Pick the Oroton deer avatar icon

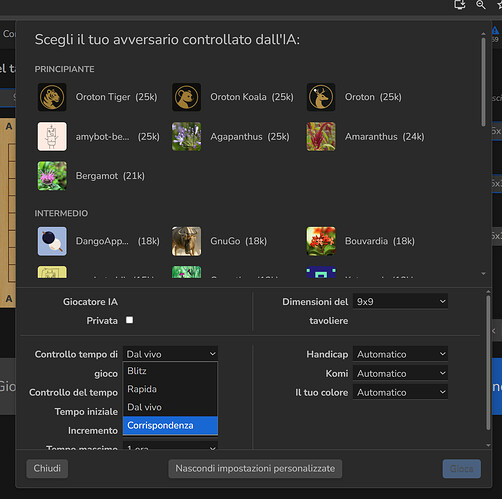click(321, 97)
